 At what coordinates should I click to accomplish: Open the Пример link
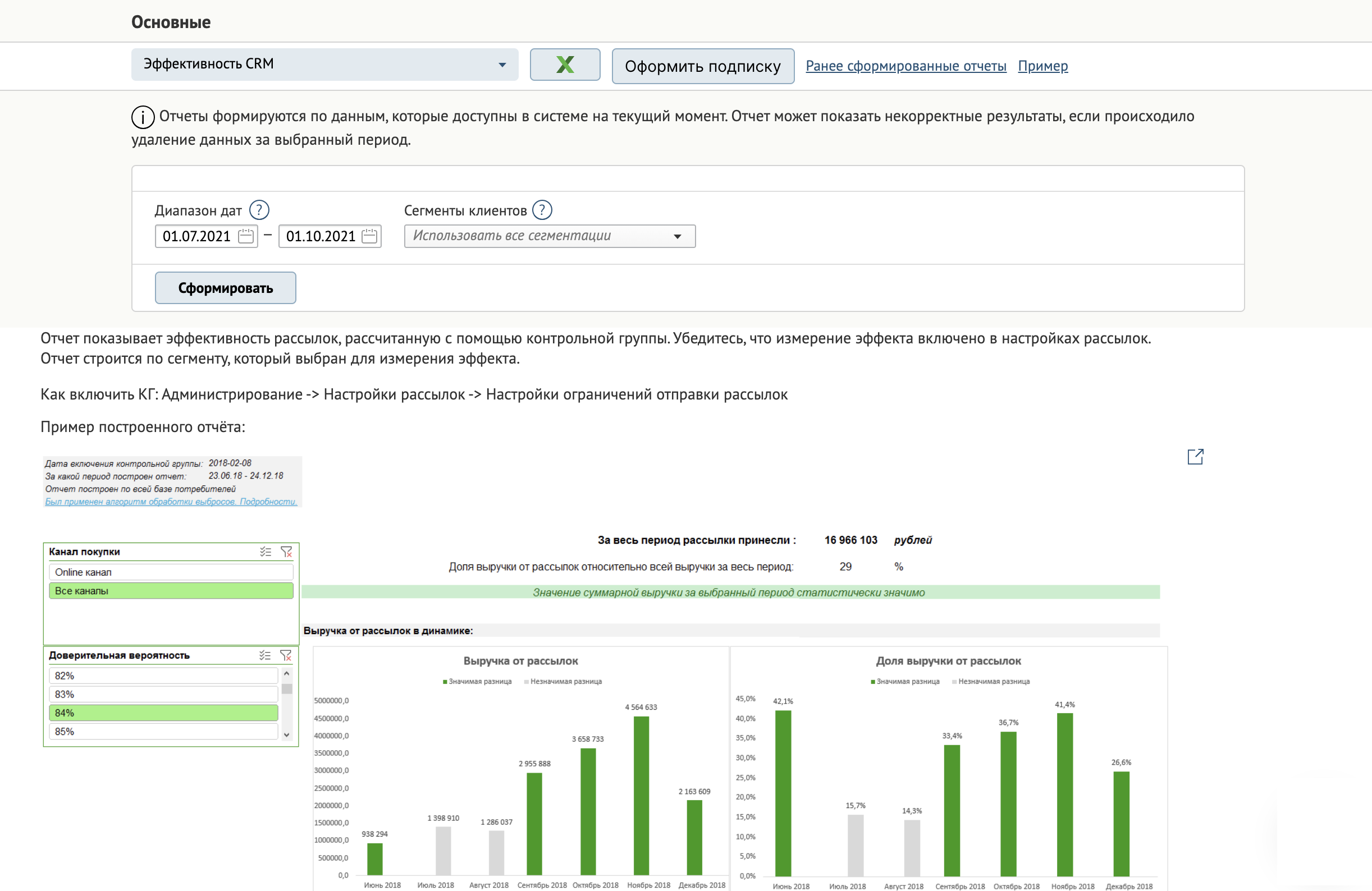point(1042,66)
